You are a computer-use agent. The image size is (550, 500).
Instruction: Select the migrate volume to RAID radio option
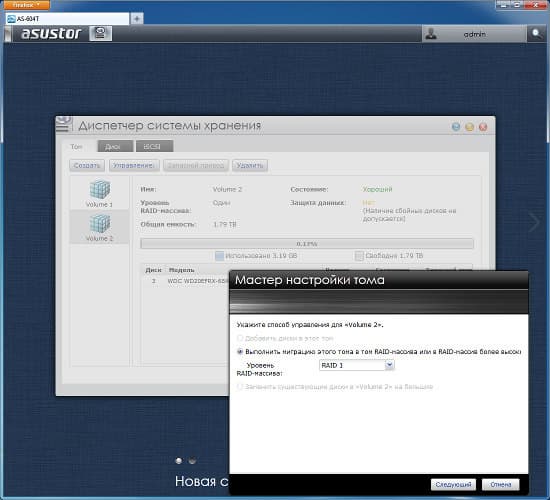click(240, 351)
